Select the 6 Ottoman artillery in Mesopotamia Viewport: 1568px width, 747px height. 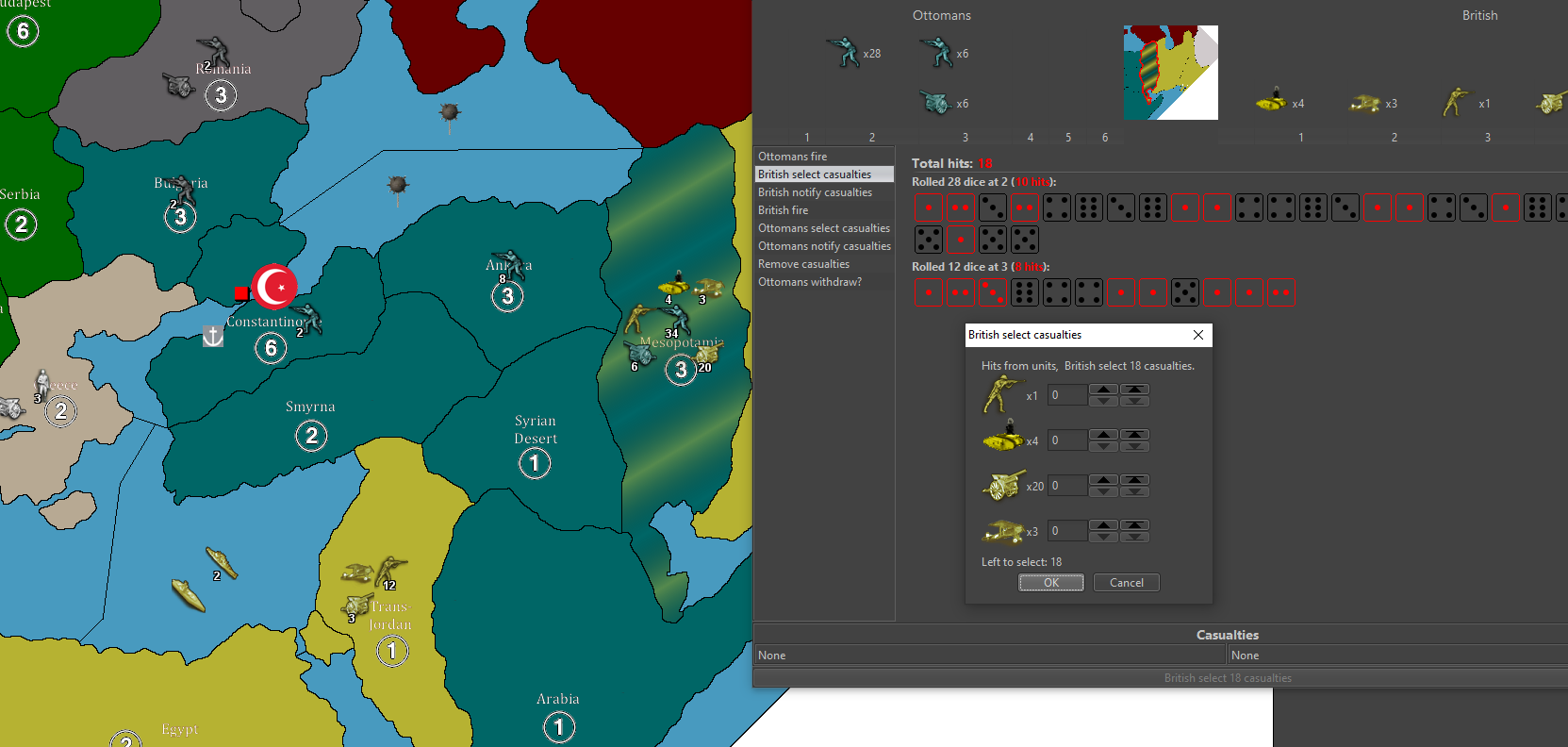point(640,353)
